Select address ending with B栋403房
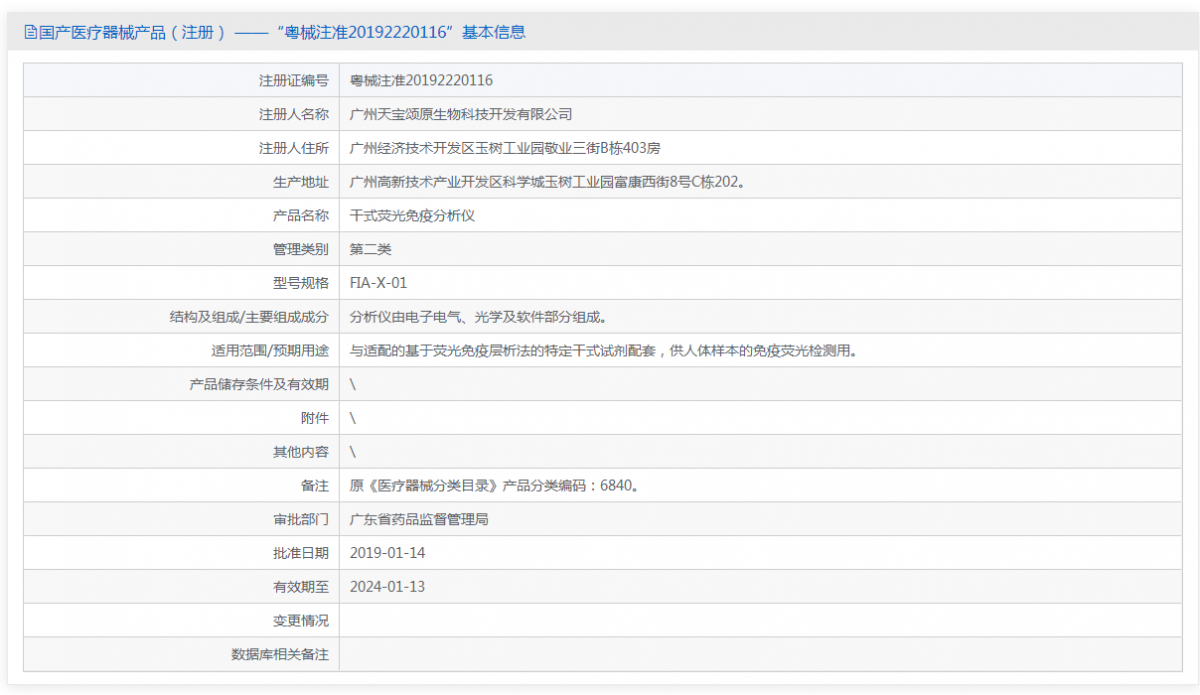The image size is (1200, 695). coord(505,148)
